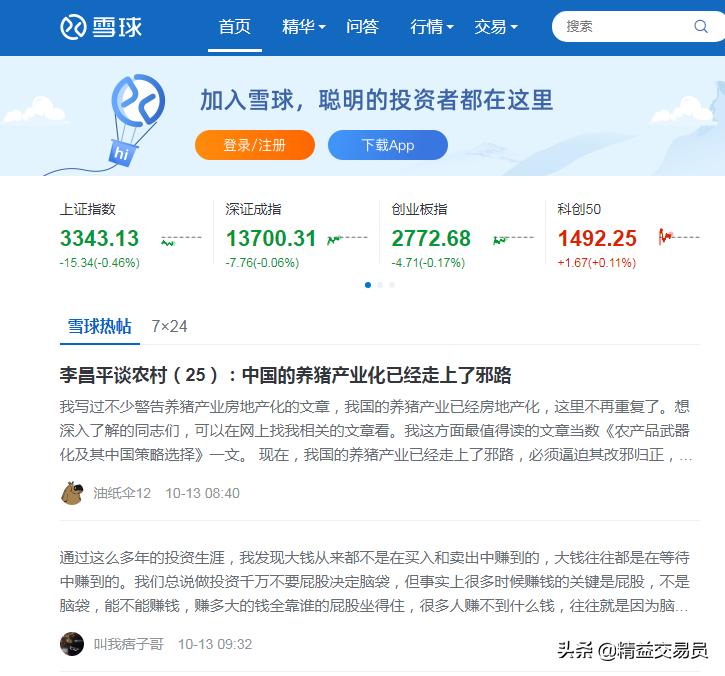The height and width of the screenshot is (676, 725).
Task: Click the 创业板指 label
Action: (x=419, y=209)
